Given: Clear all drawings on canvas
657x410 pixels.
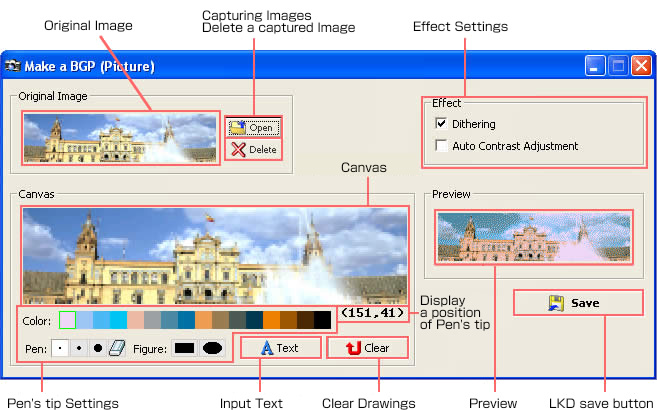Looking at the screenshot, I should coord(367,348).
